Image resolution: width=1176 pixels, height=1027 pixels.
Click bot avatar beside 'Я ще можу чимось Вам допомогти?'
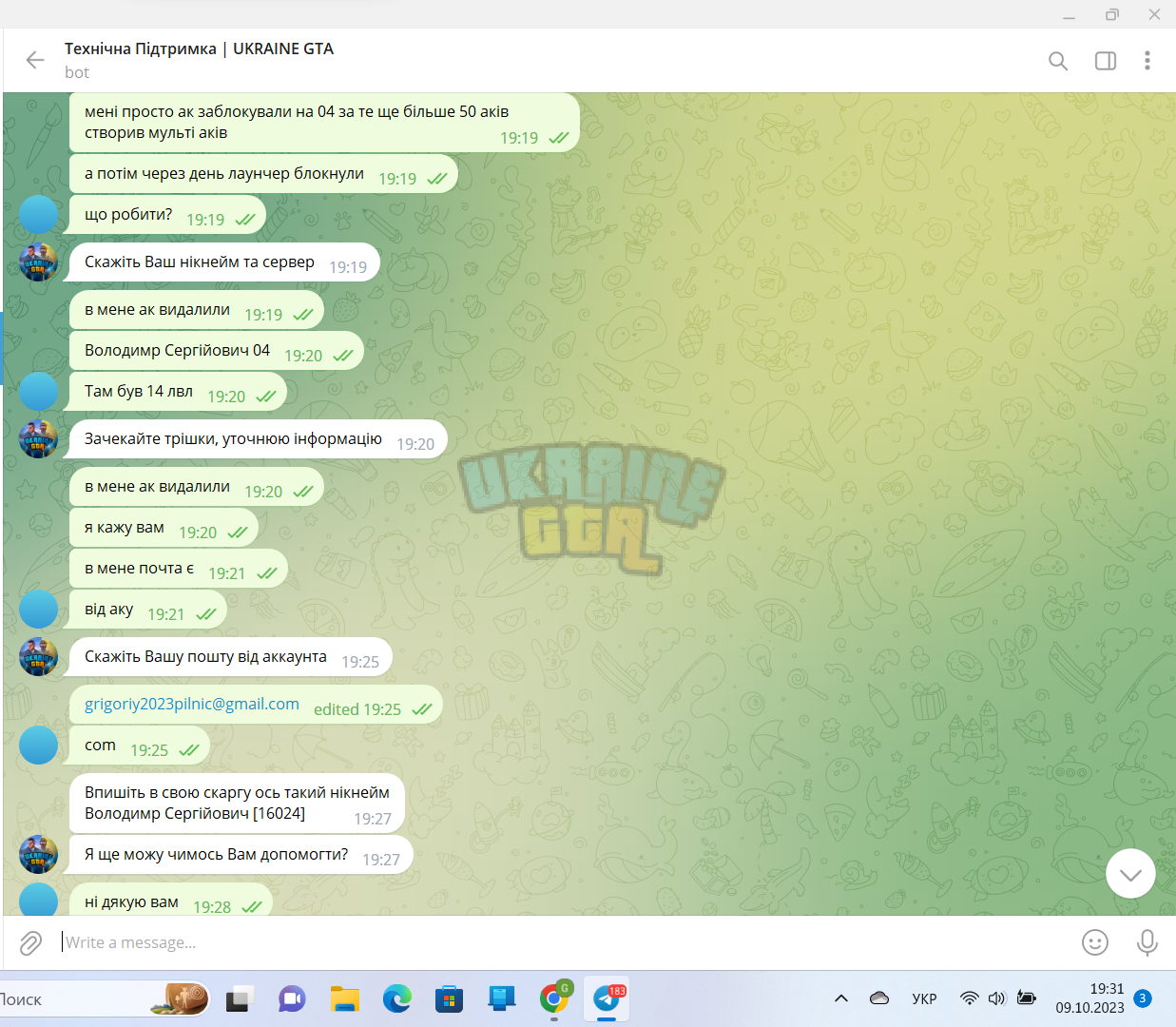(x=39, y=855)
